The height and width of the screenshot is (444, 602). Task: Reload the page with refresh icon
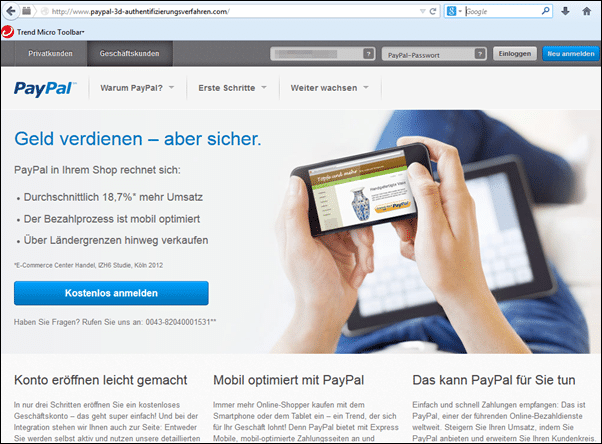click(x=433, y=12)
